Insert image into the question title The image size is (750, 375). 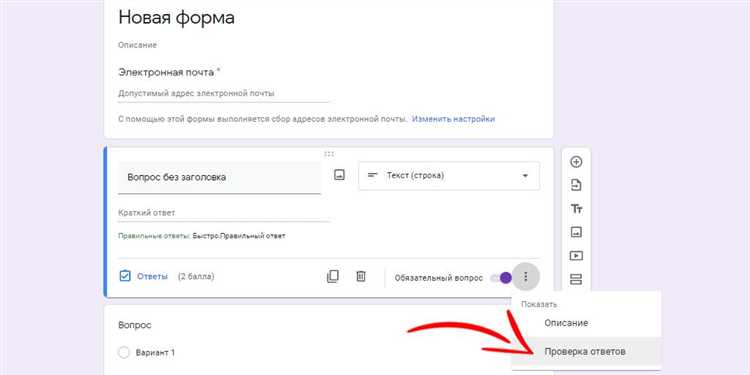(339, 175)
